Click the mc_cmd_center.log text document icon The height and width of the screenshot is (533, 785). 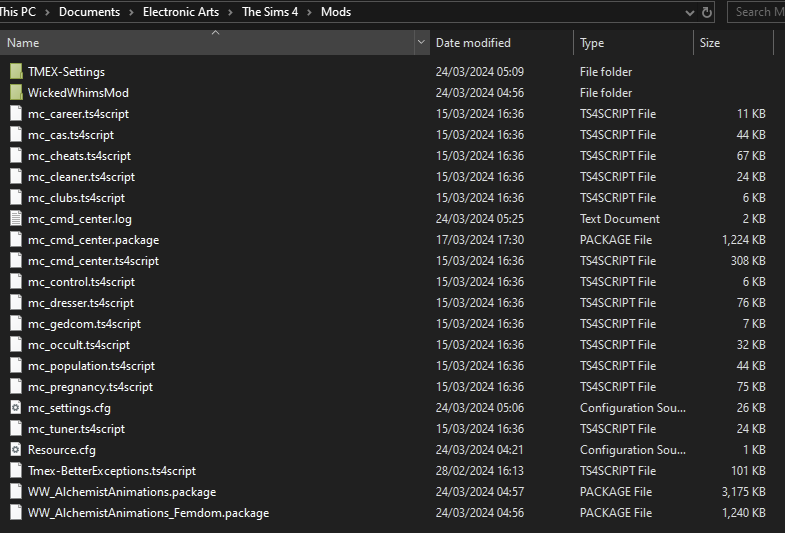click(x=15, y=219)
